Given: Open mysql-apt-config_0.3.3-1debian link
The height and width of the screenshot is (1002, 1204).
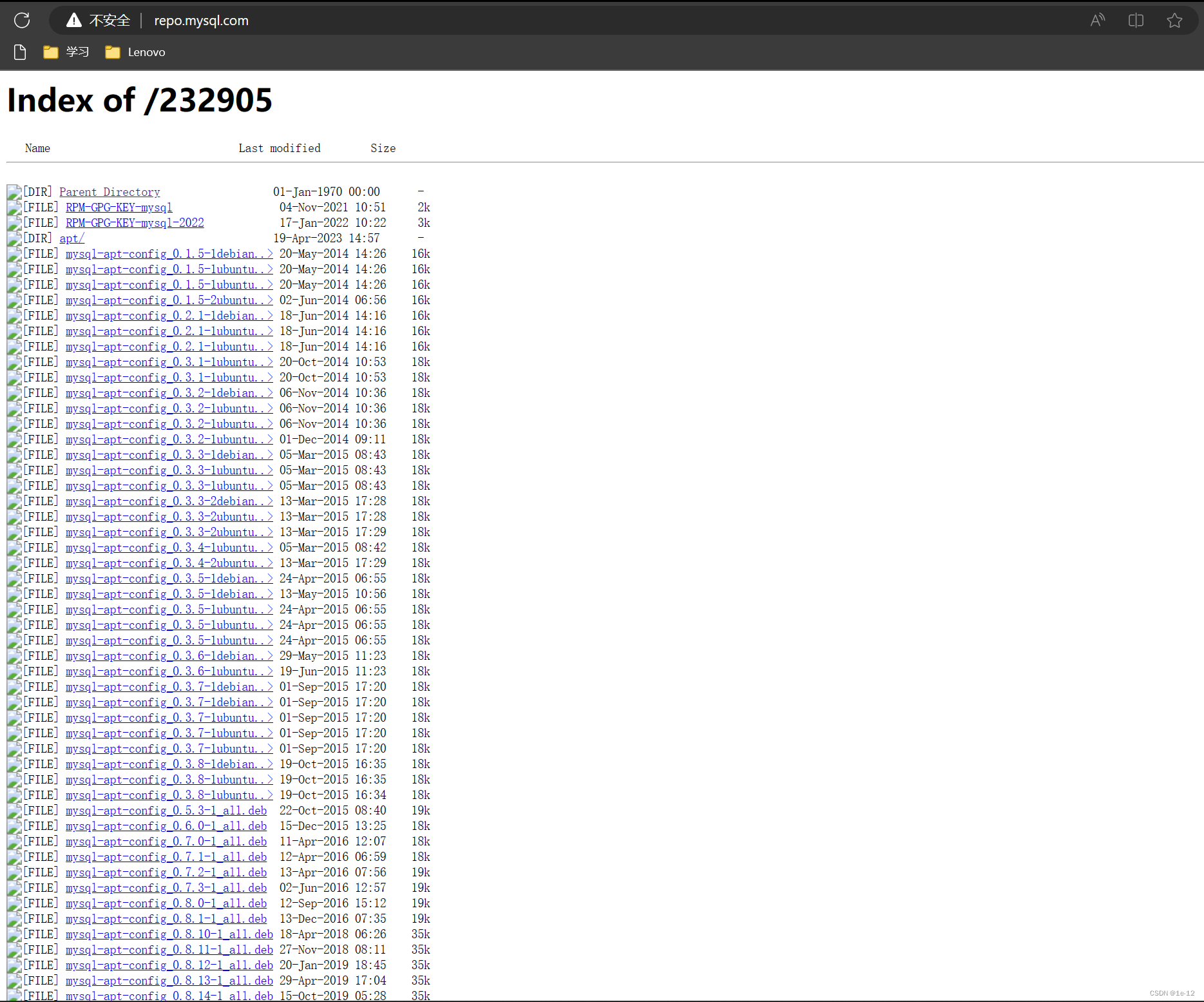Looking at the screenshot, I should click(169, 455).
